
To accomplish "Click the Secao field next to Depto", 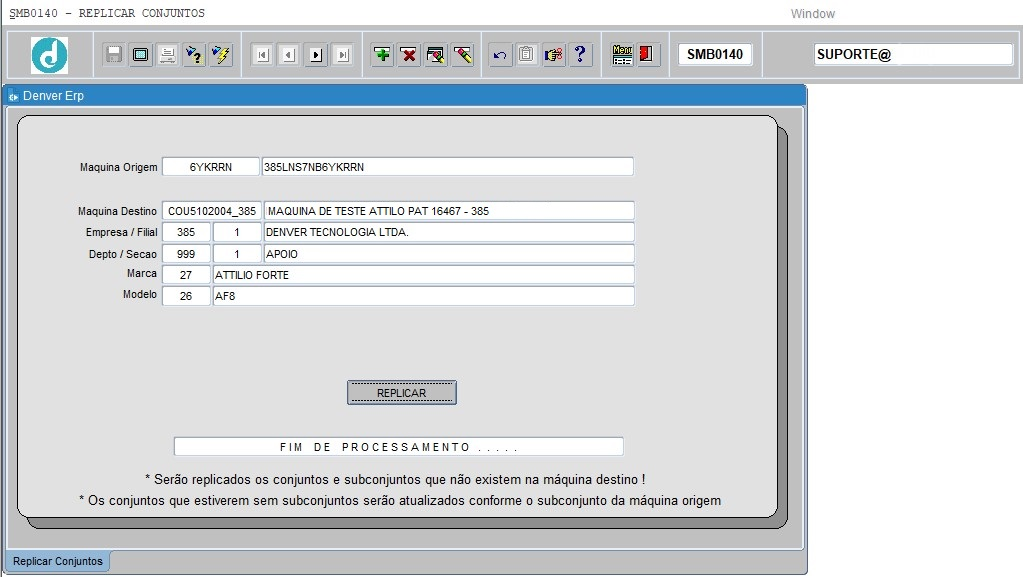I will click(237, 254).
